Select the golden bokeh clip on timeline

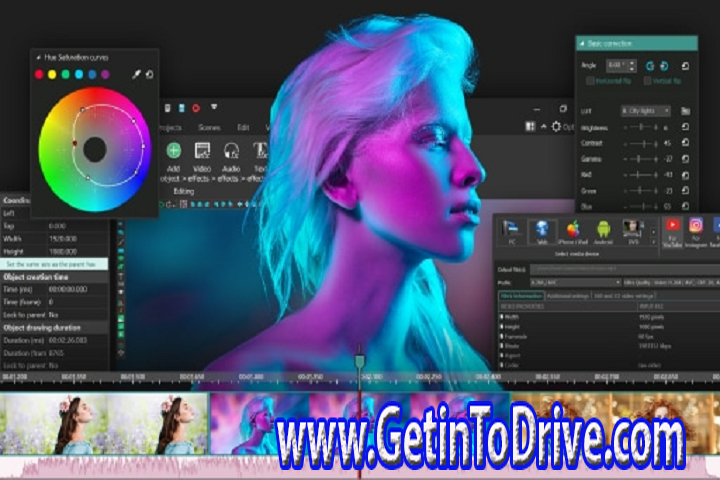615,424
